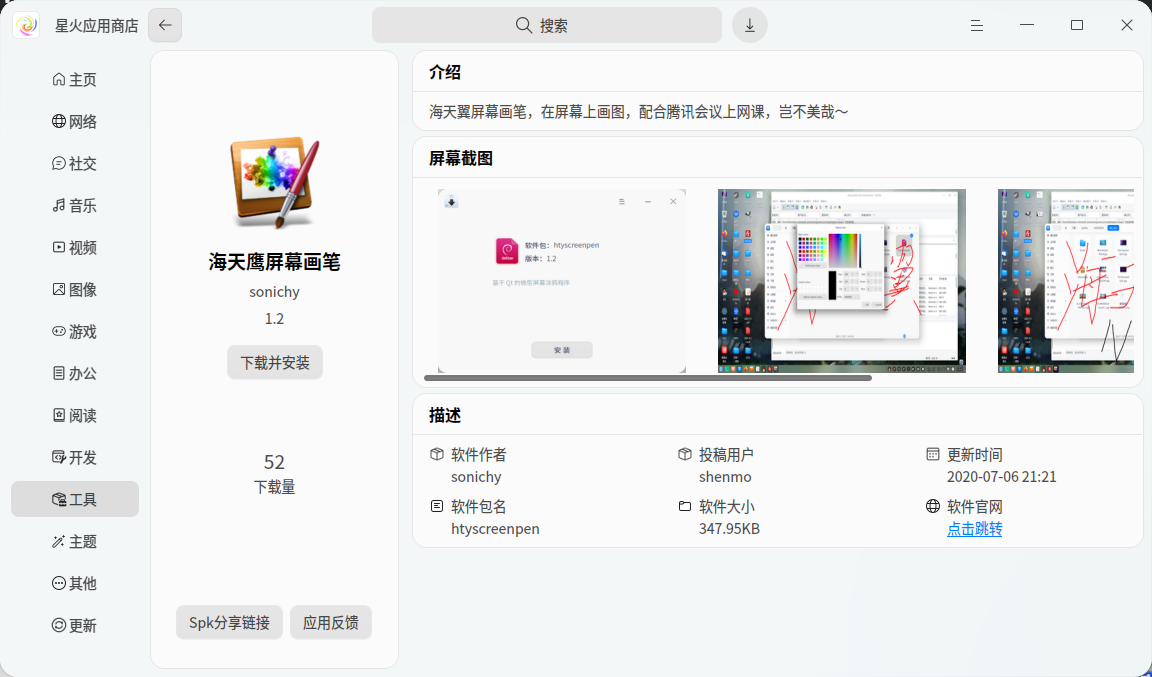This screenshot has height=677, width=1152.
Task: Click the 软件官网 globe icon
Action: 932,506
